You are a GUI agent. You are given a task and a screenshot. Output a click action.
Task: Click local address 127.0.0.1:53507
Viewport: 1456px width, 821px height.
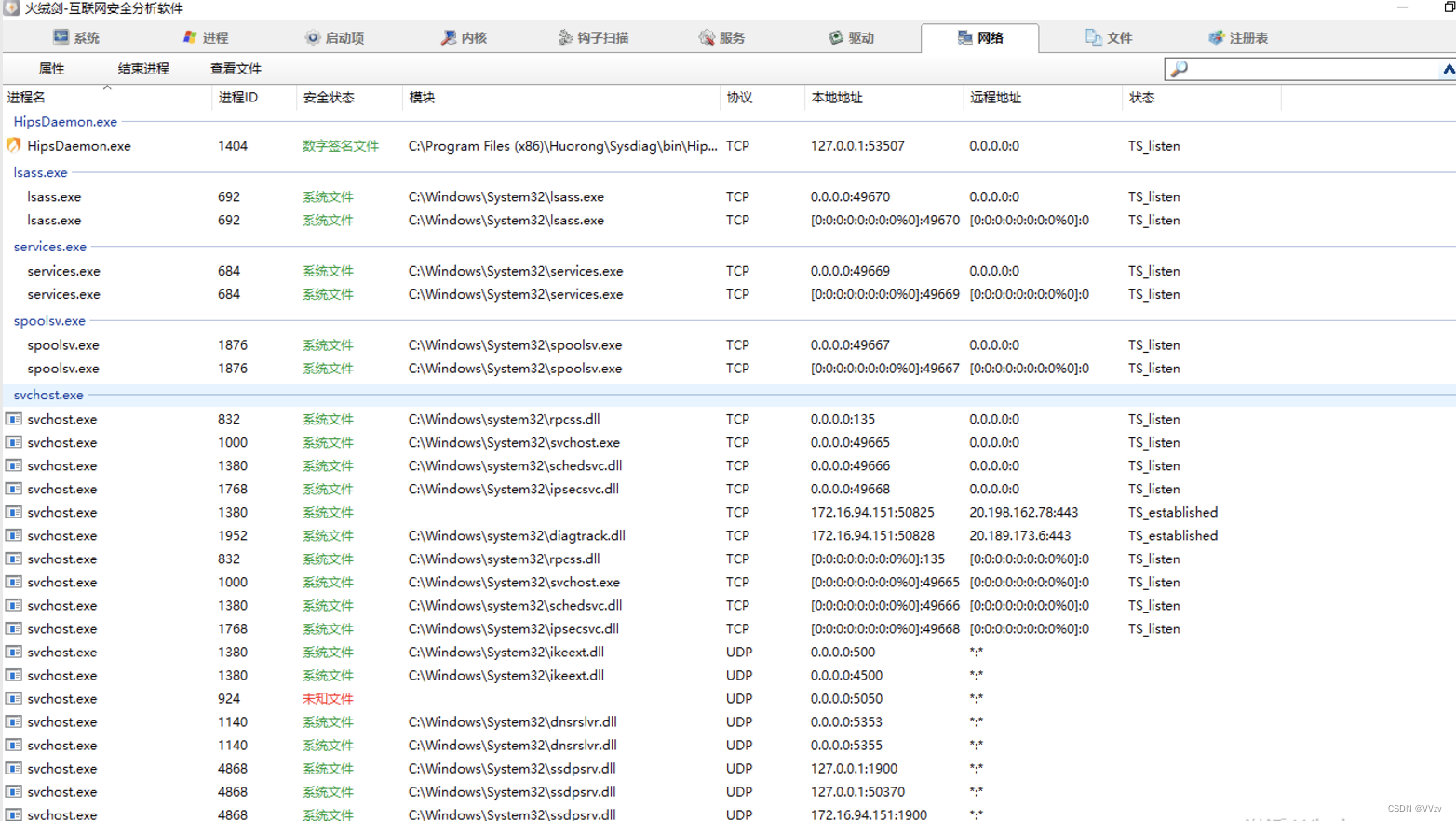[857, 146]
